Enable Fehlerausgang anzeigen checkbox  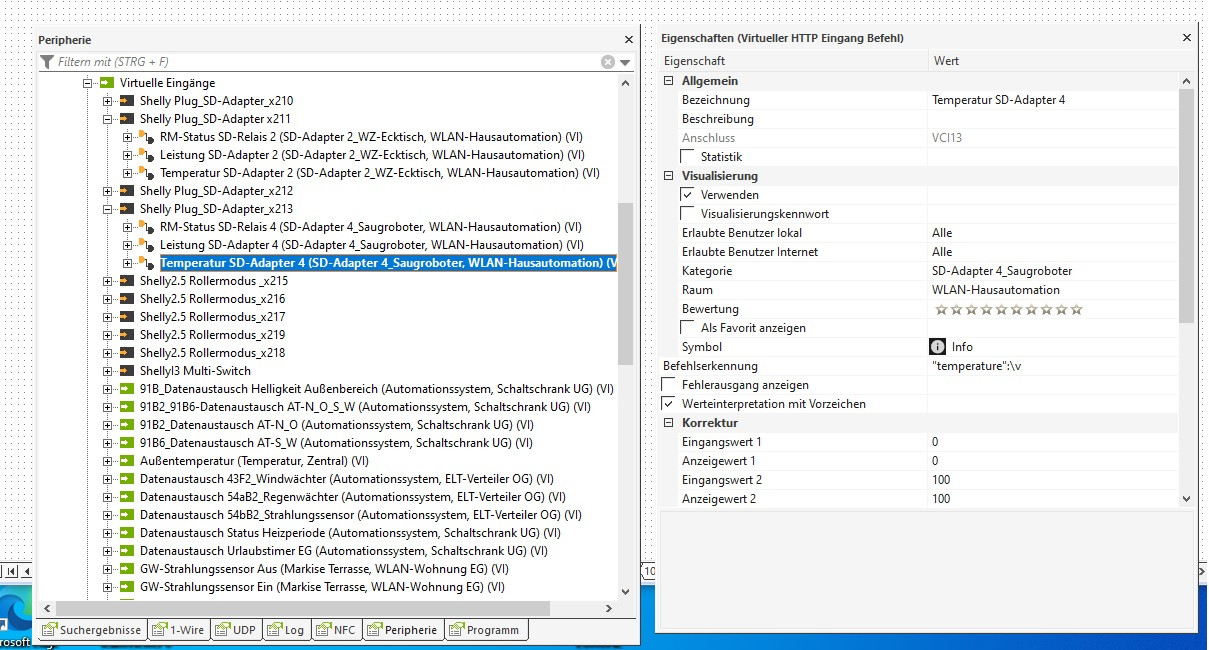[668, 385]
